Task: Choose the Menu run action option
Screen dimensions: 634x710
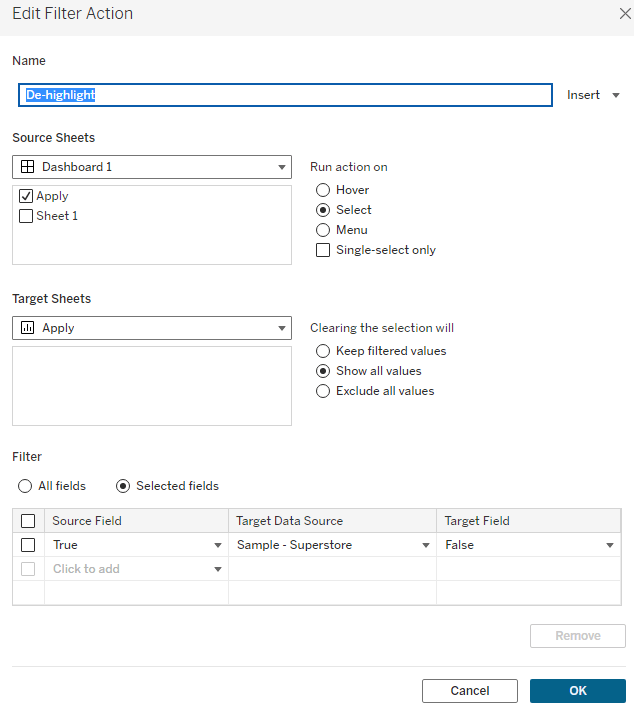Action: [323, 230]
